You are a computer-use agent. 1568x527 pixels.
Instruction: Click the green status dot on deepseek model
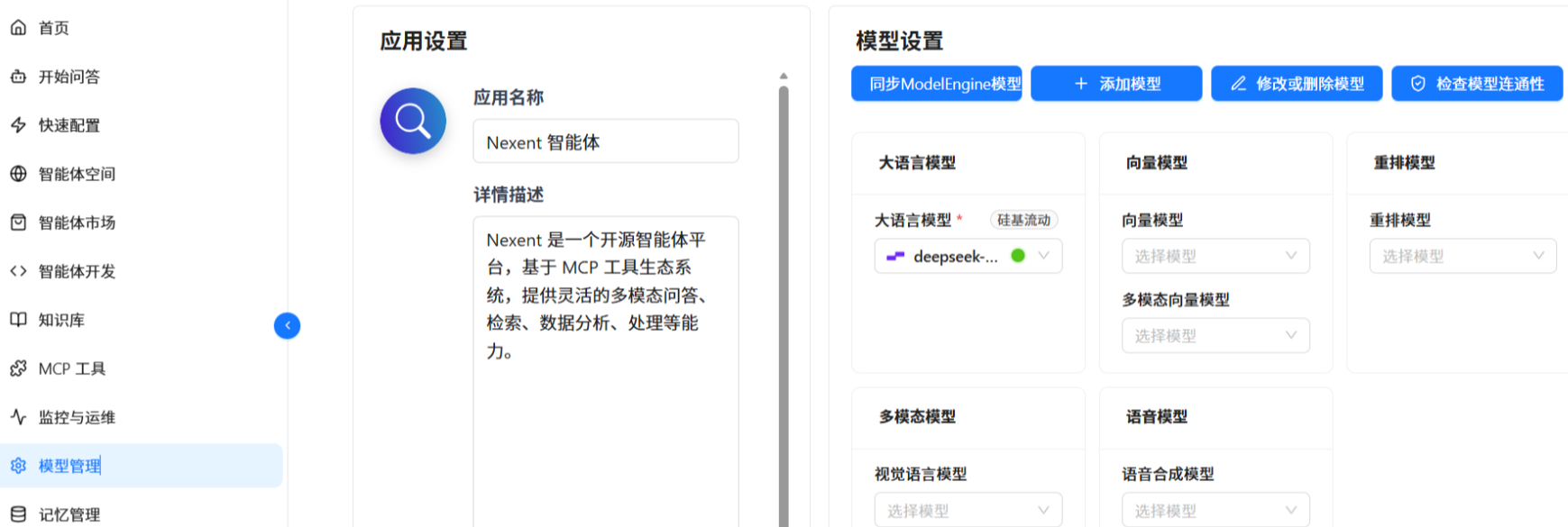point(1018,256)
